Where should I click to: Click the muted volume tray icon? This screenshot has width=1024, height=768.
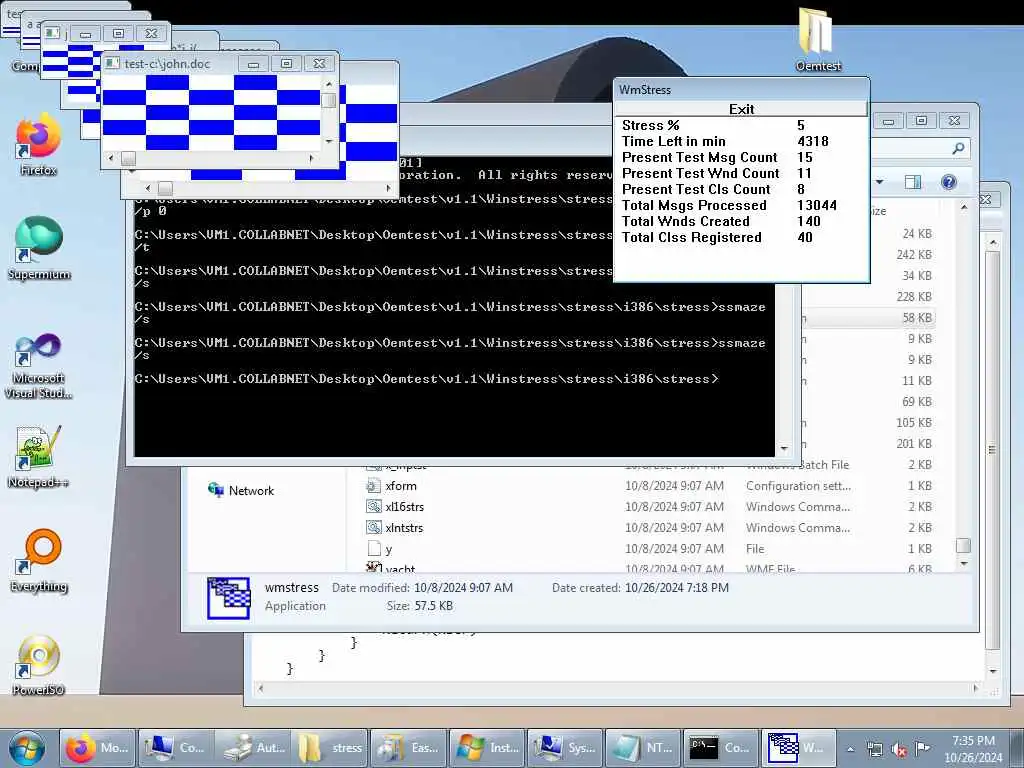tap(899, 750)
